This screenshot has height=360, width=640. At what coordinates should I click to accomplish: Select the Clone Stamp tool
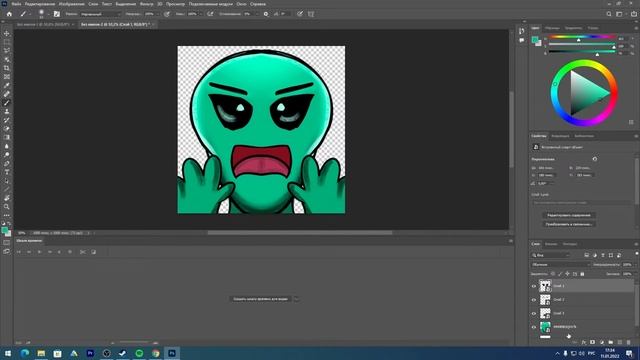coord(7,111)
